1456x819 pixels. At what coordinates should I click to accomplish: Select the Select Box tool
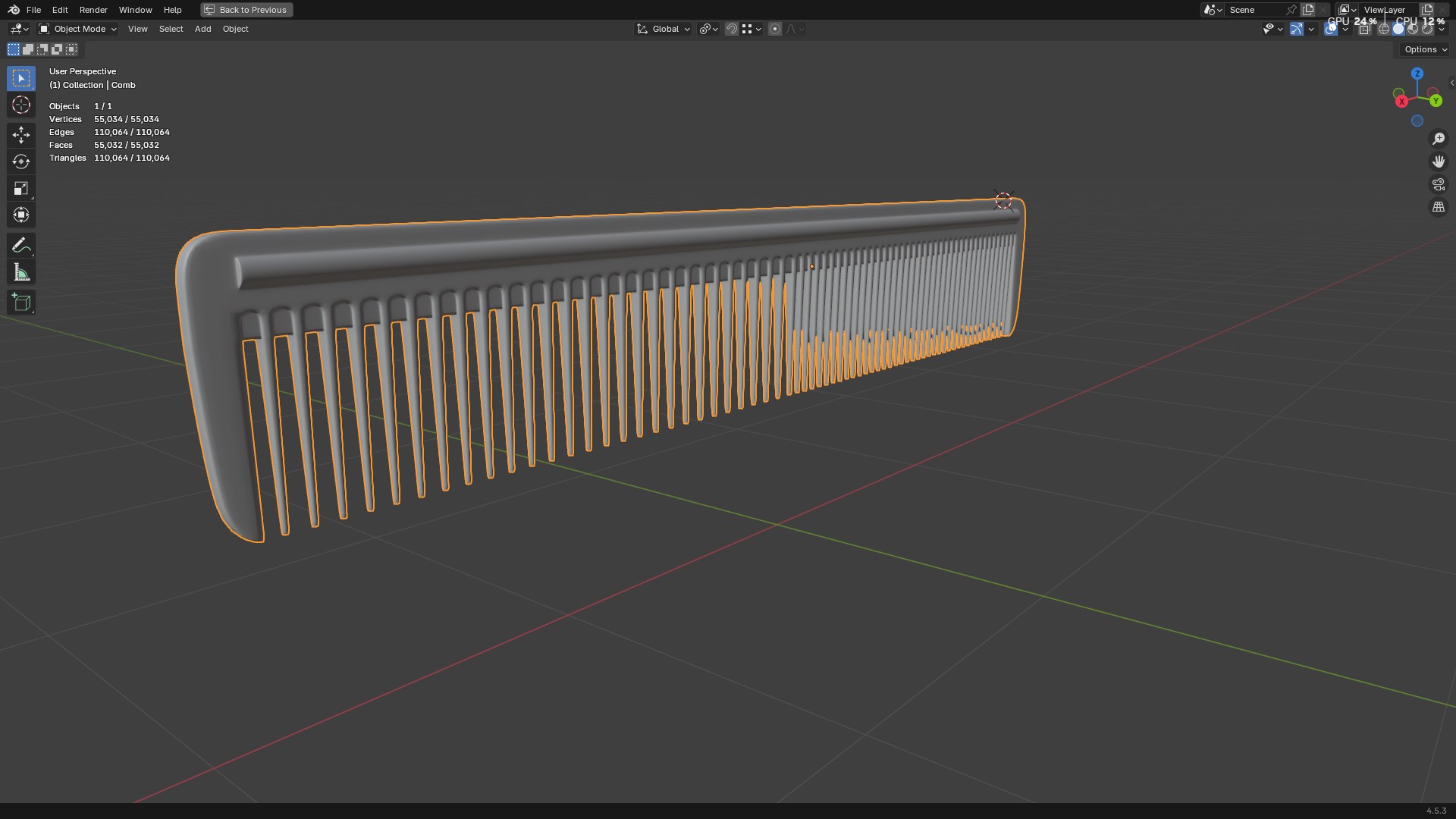point(21,78)
